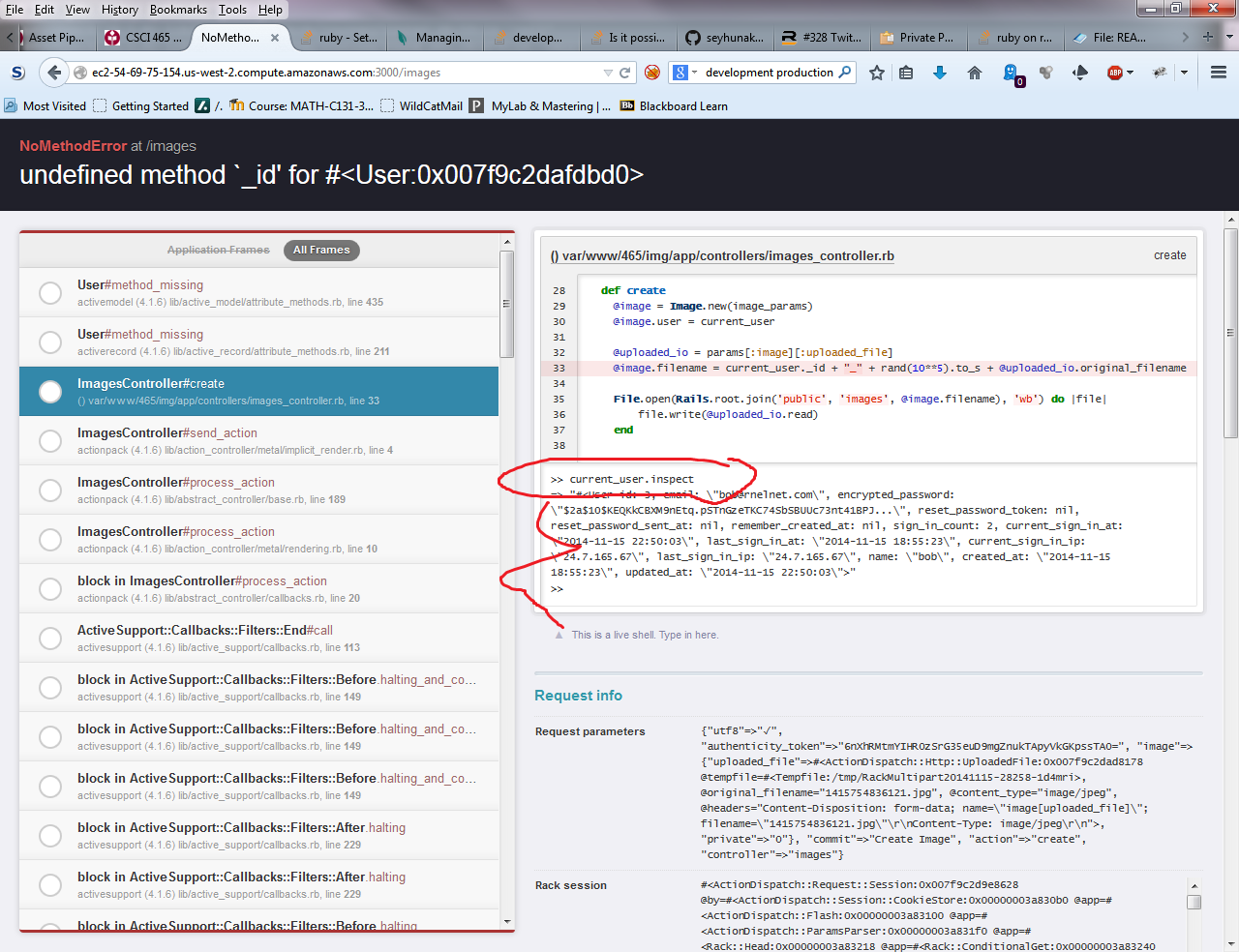The image size is (1239, 952).
Task: Select the ImagesController#process_action line 189 frame
Action: tap(259, 490)
